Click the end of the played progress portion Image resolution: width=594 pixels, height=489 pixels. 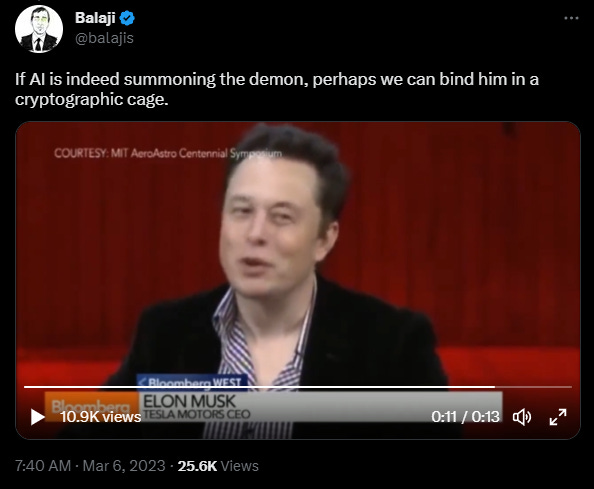click(x=495, y=387)
